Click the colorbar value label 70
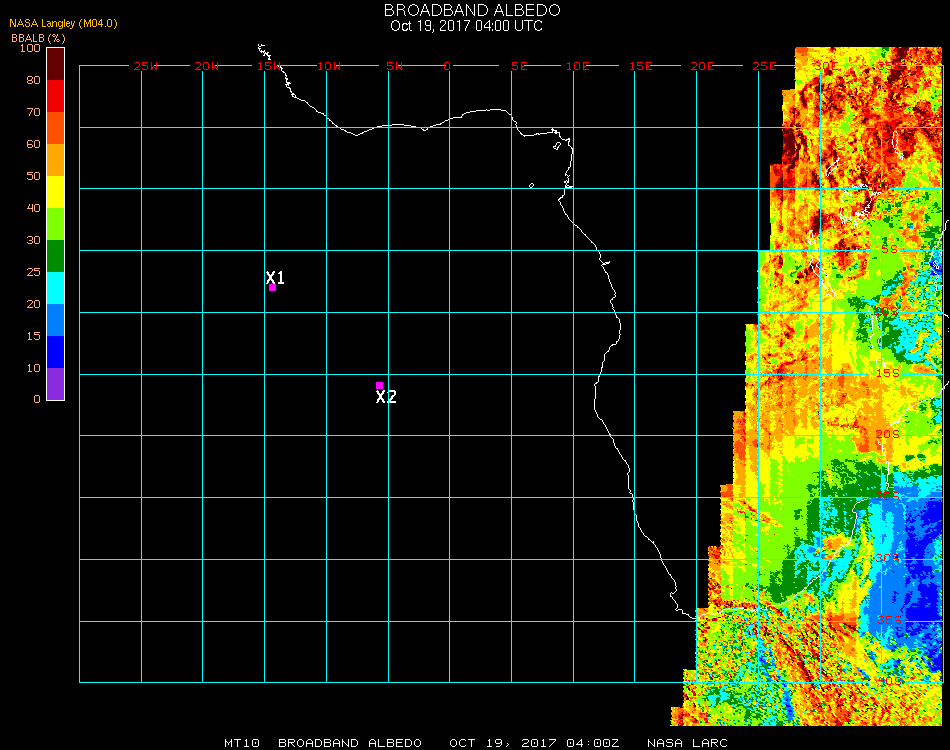950x750 pixels. 33,112
